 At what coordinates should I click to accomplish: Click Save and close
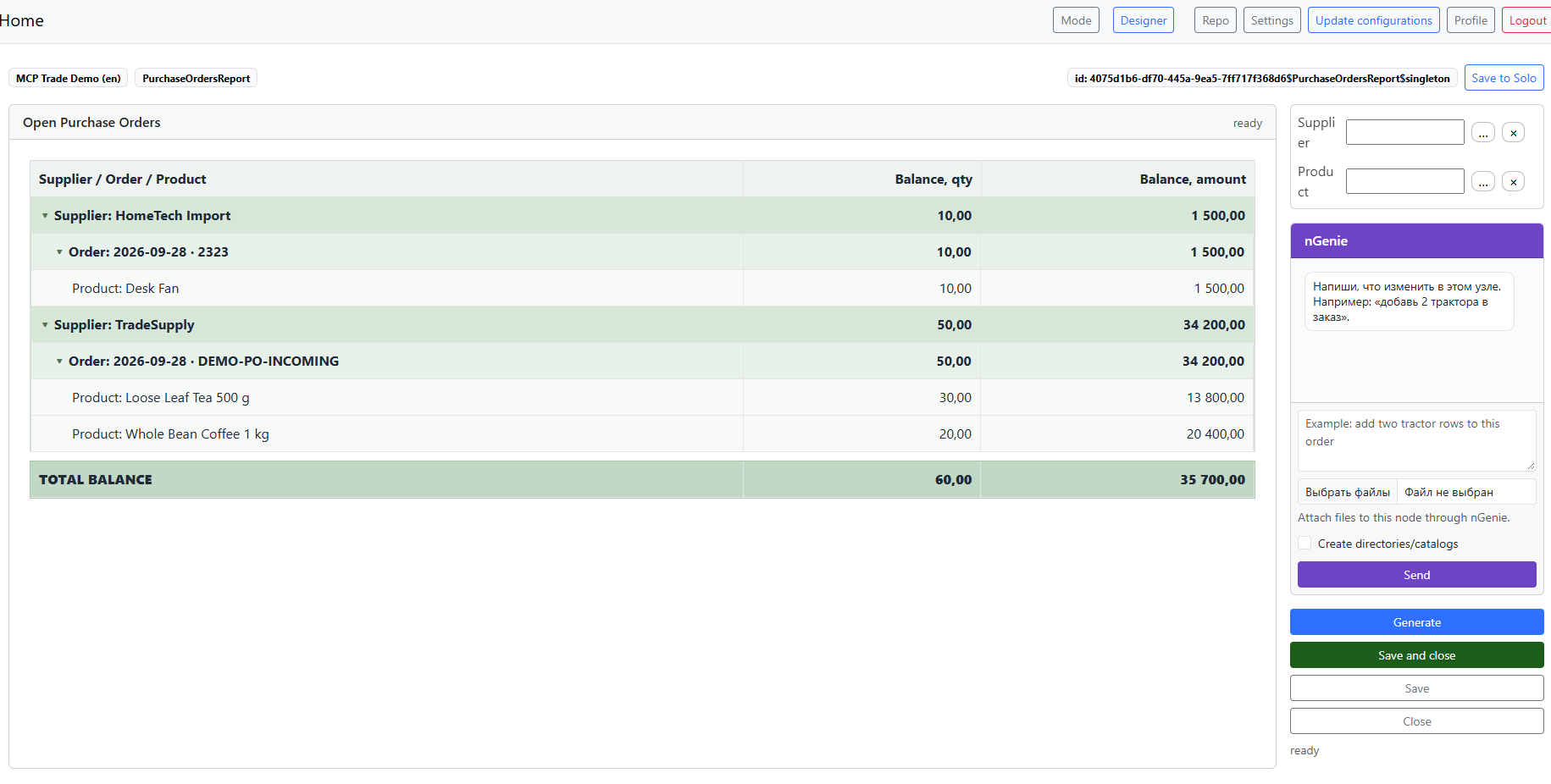coord(1417,655)
